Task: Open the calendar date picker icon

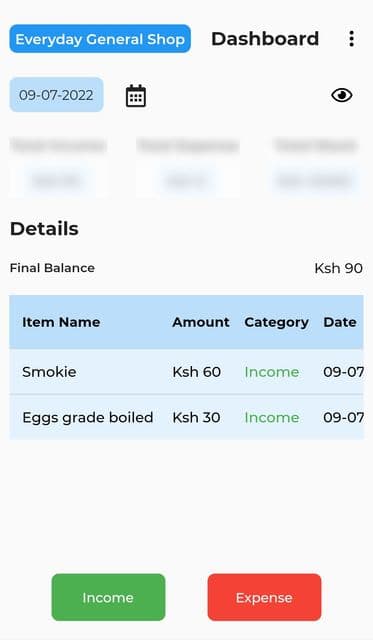Action: [x=136, y=96]
